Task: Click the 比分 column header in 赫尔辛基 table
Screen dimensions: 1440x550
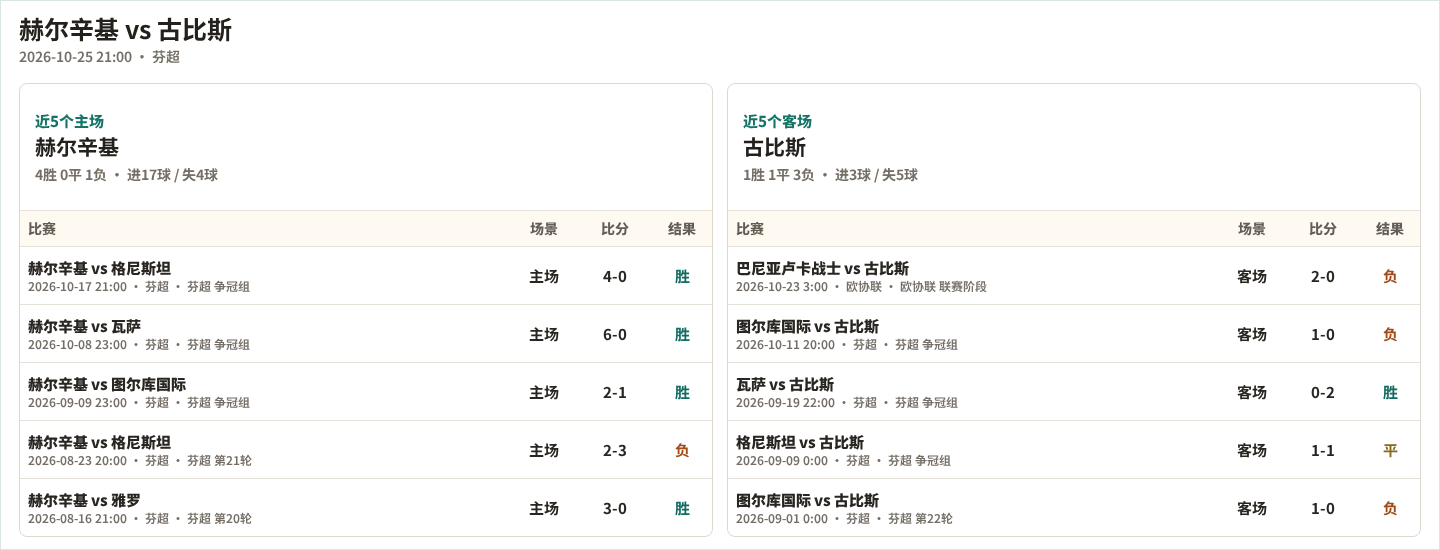Action: 615,229
